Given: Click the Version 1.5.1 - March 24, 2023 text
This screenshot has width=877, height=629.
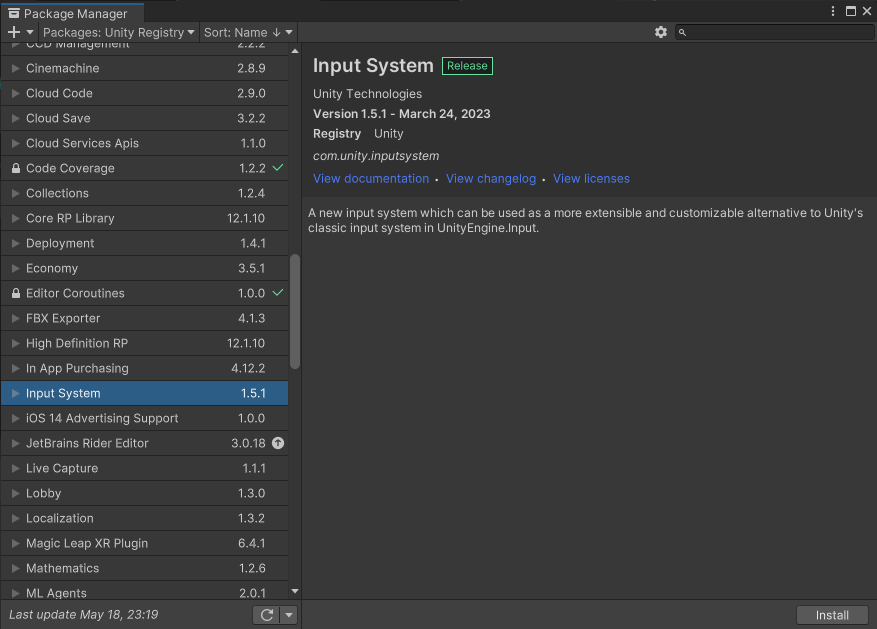Looking at the screenshot, I should point(402,113).
